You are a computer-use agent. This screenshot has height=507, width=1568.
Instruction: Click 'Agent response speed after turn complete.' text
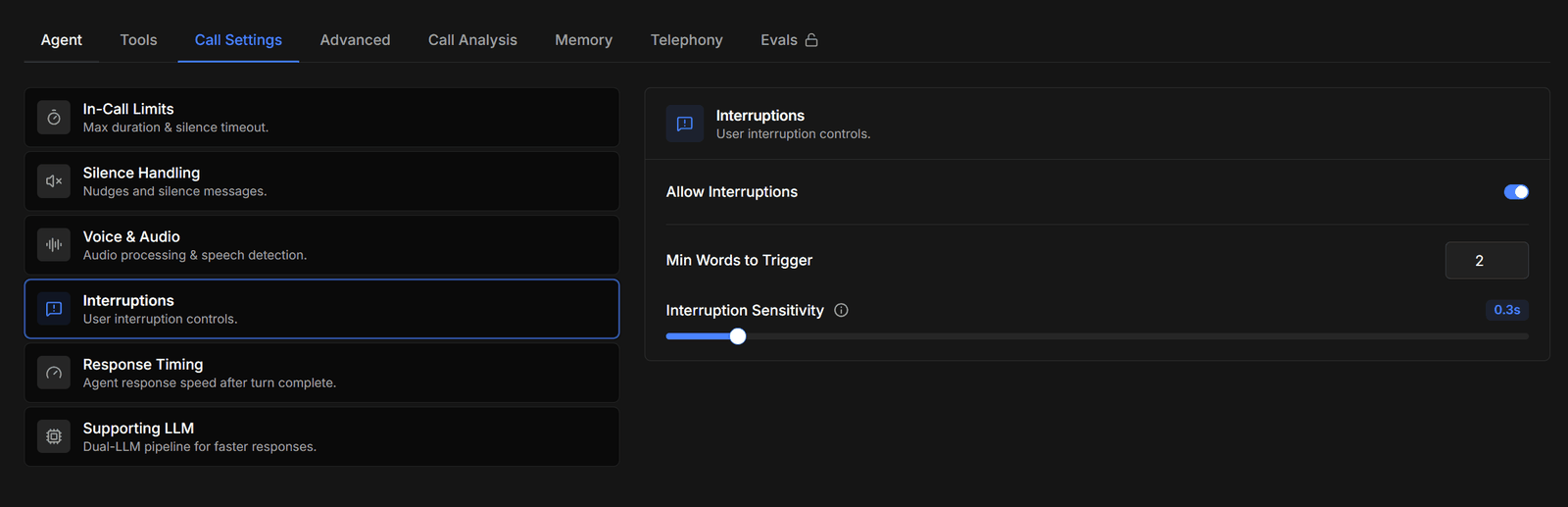[x=210, y=382]
